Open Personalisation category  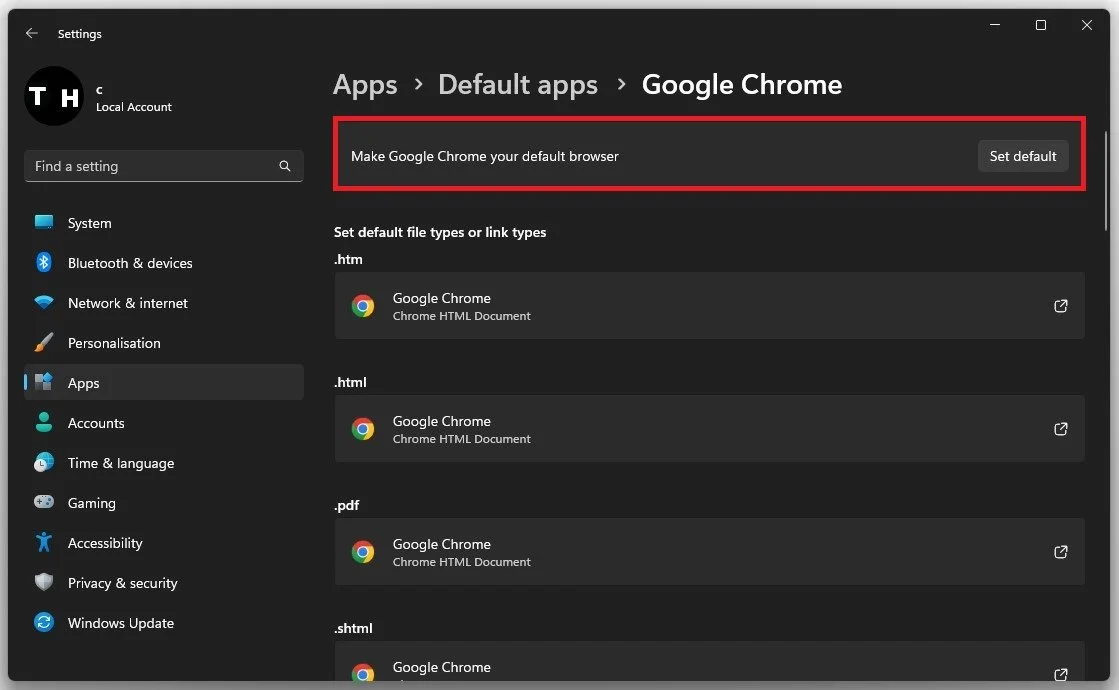click(163, 343)
